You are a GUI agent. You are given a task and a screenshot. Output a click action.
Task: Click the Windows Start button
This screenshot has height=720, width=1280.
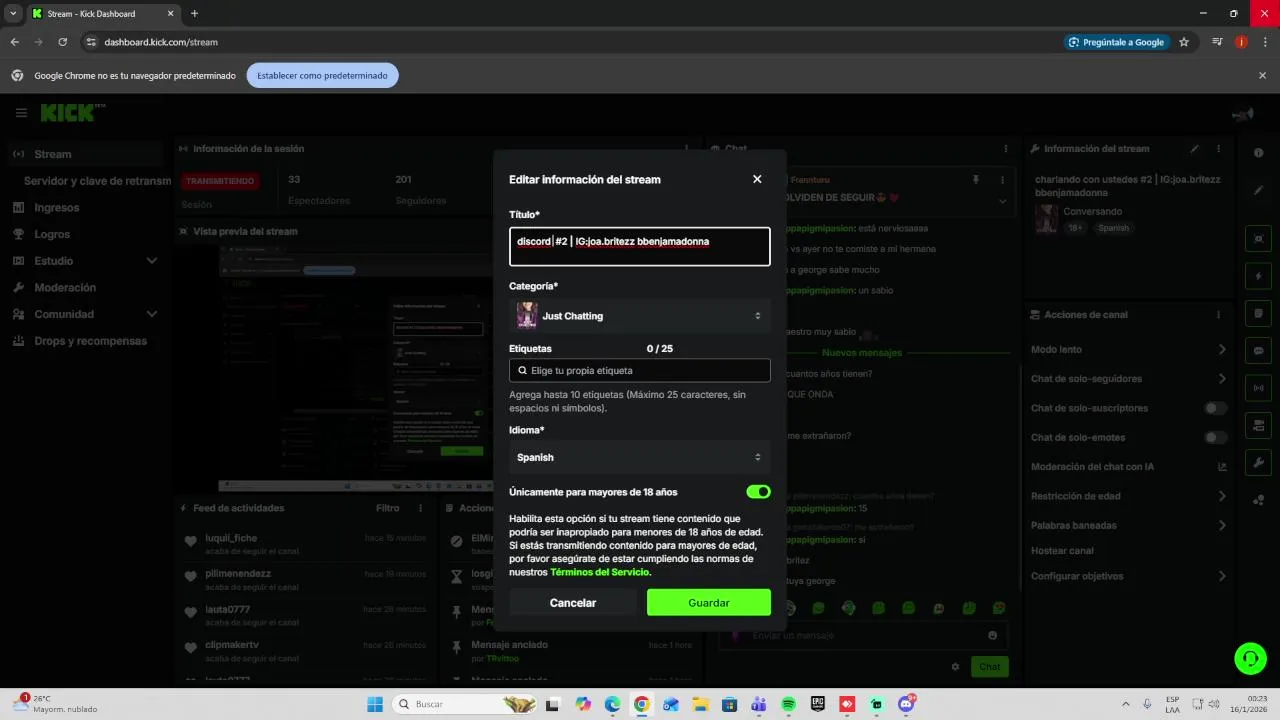(x=375, y=704)
